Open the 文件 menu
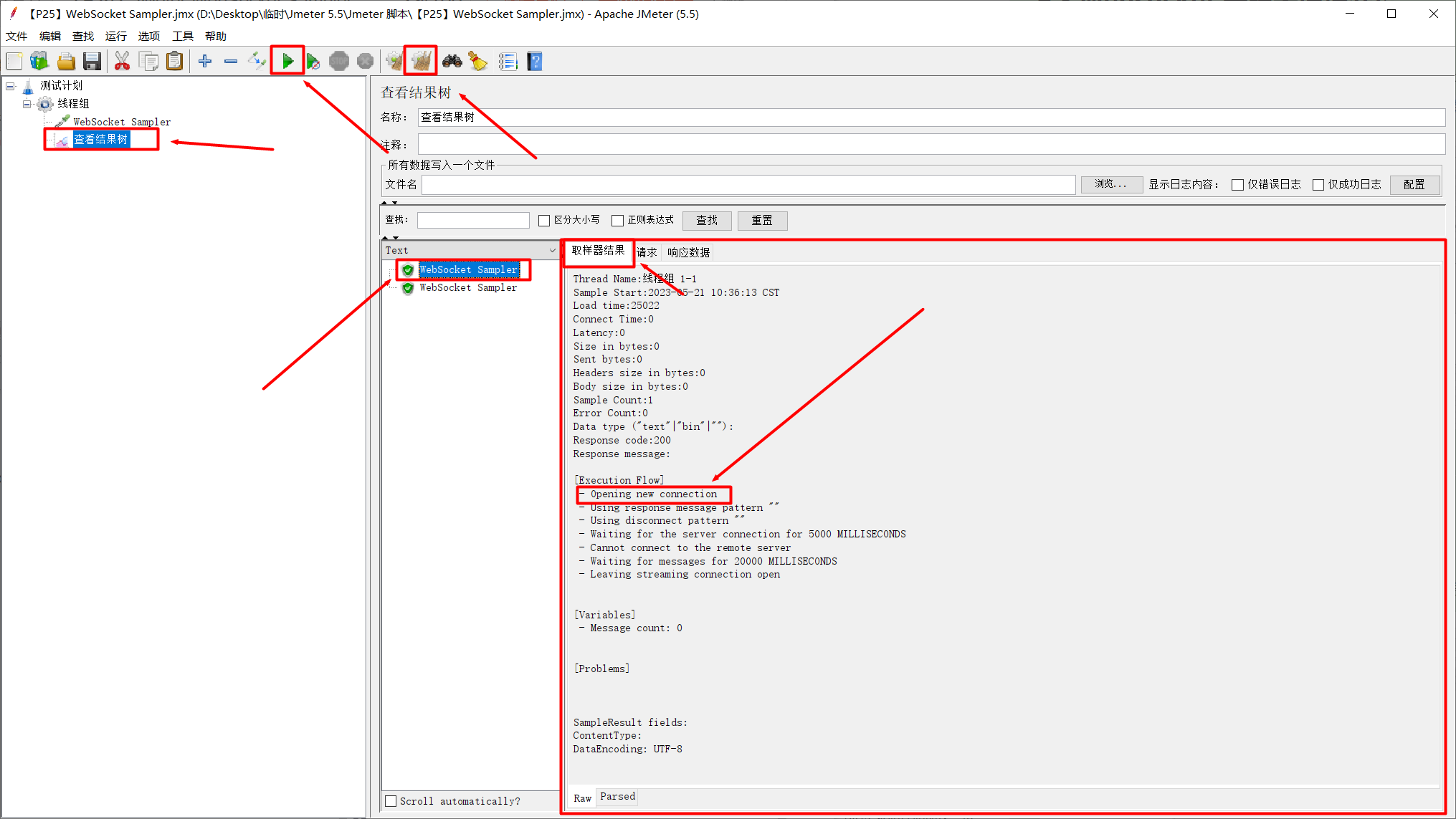 click(x=16, y=36)
